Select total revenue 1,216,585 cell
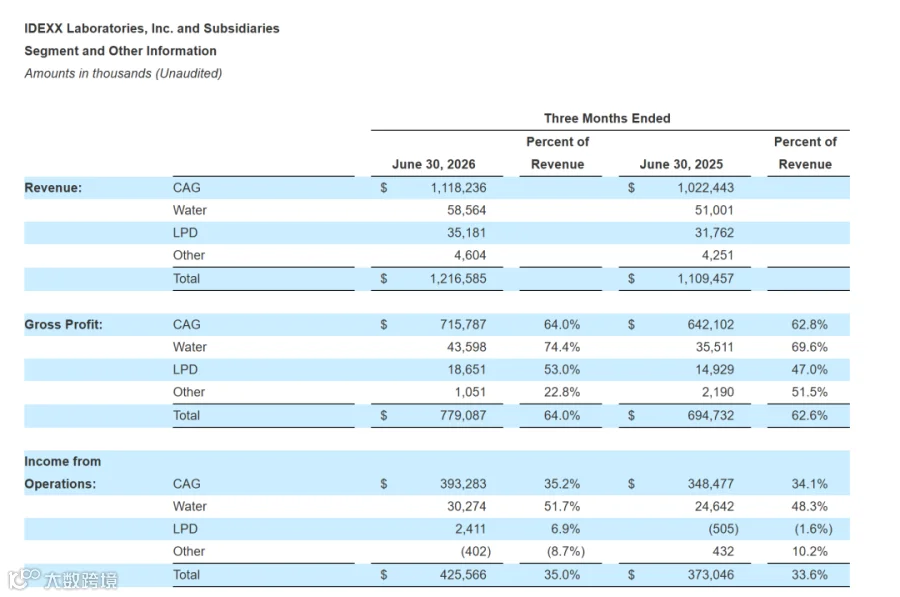900x597 pixels. (x=457, y=278)
